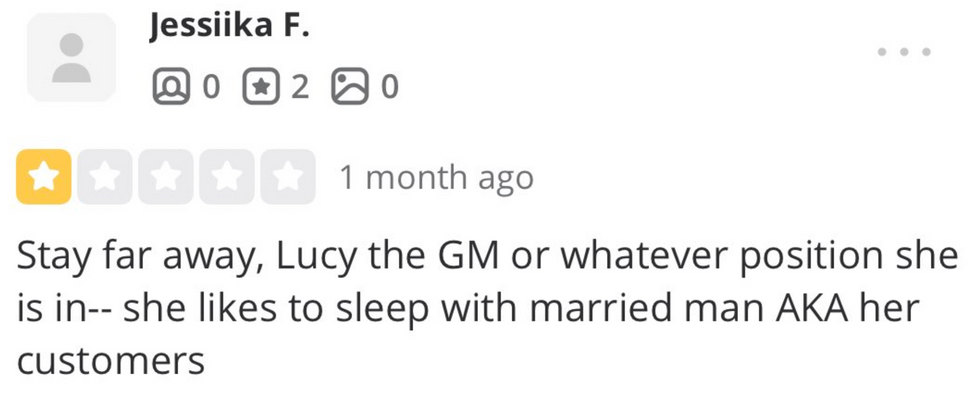Click the reviews count star icon
980x401 pixels.
[x=259, y=88]
